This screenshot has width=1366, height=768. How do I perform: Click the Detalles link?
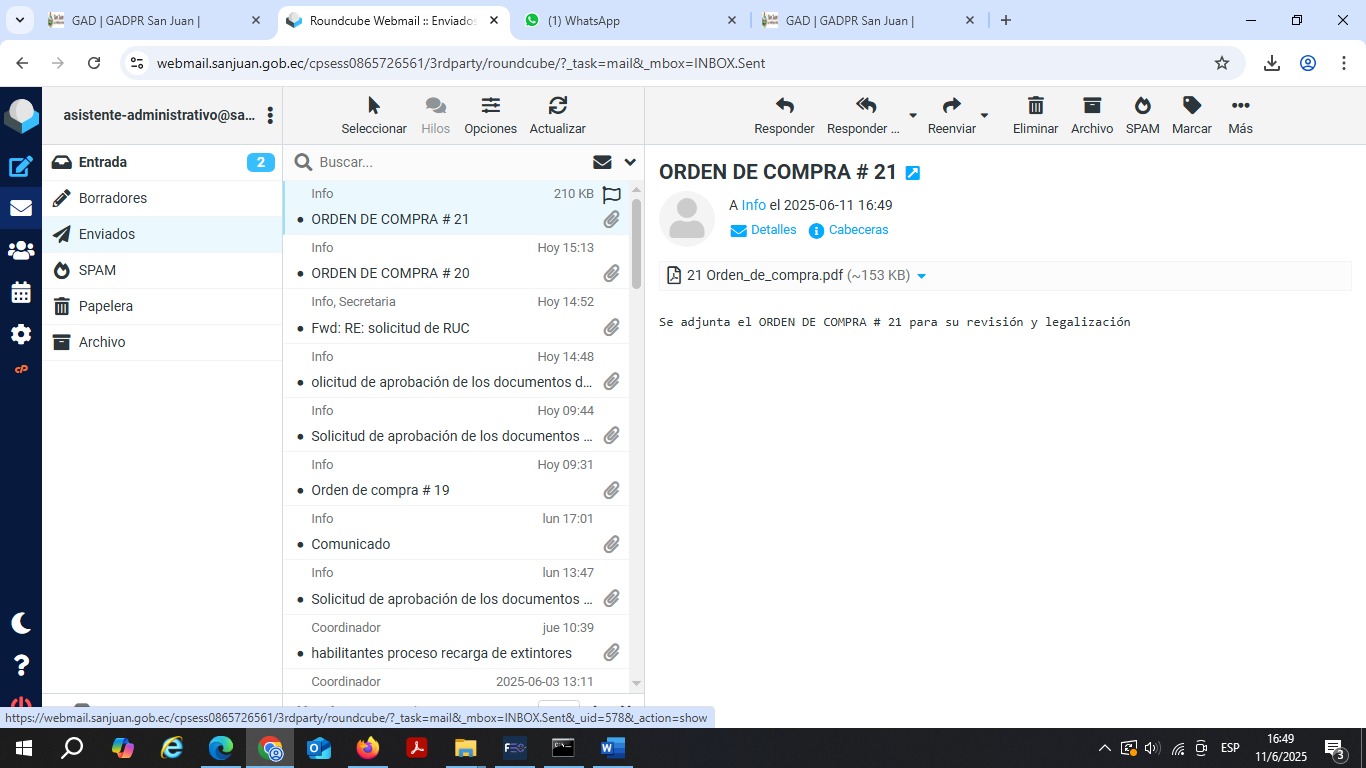[773, 230]
